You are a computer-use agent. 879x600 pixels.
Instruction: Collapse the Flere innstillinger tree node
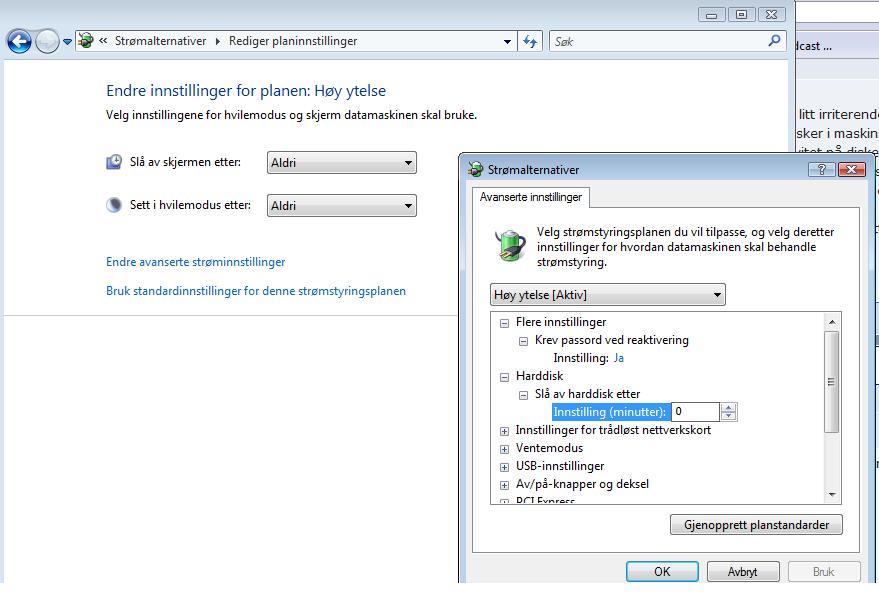tap(505, 323)
